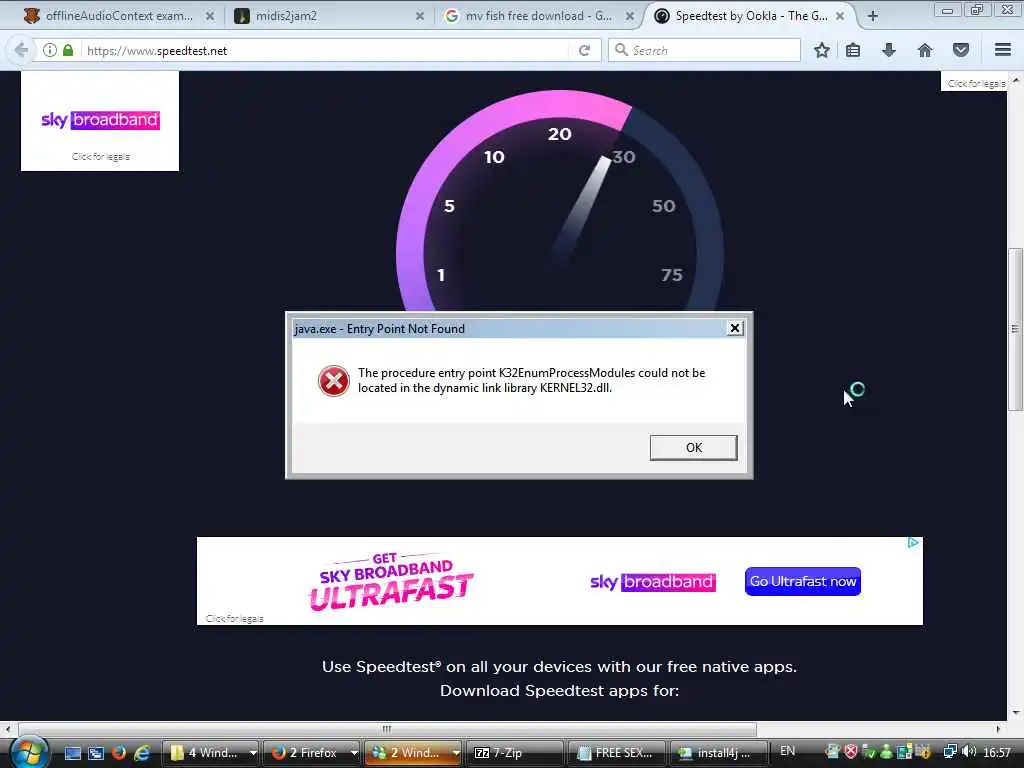This screenshot has height=768, width=1024.
Task: Expand the highlighted 2 Wind... taskbar group
Action: (x=413, y=752)
